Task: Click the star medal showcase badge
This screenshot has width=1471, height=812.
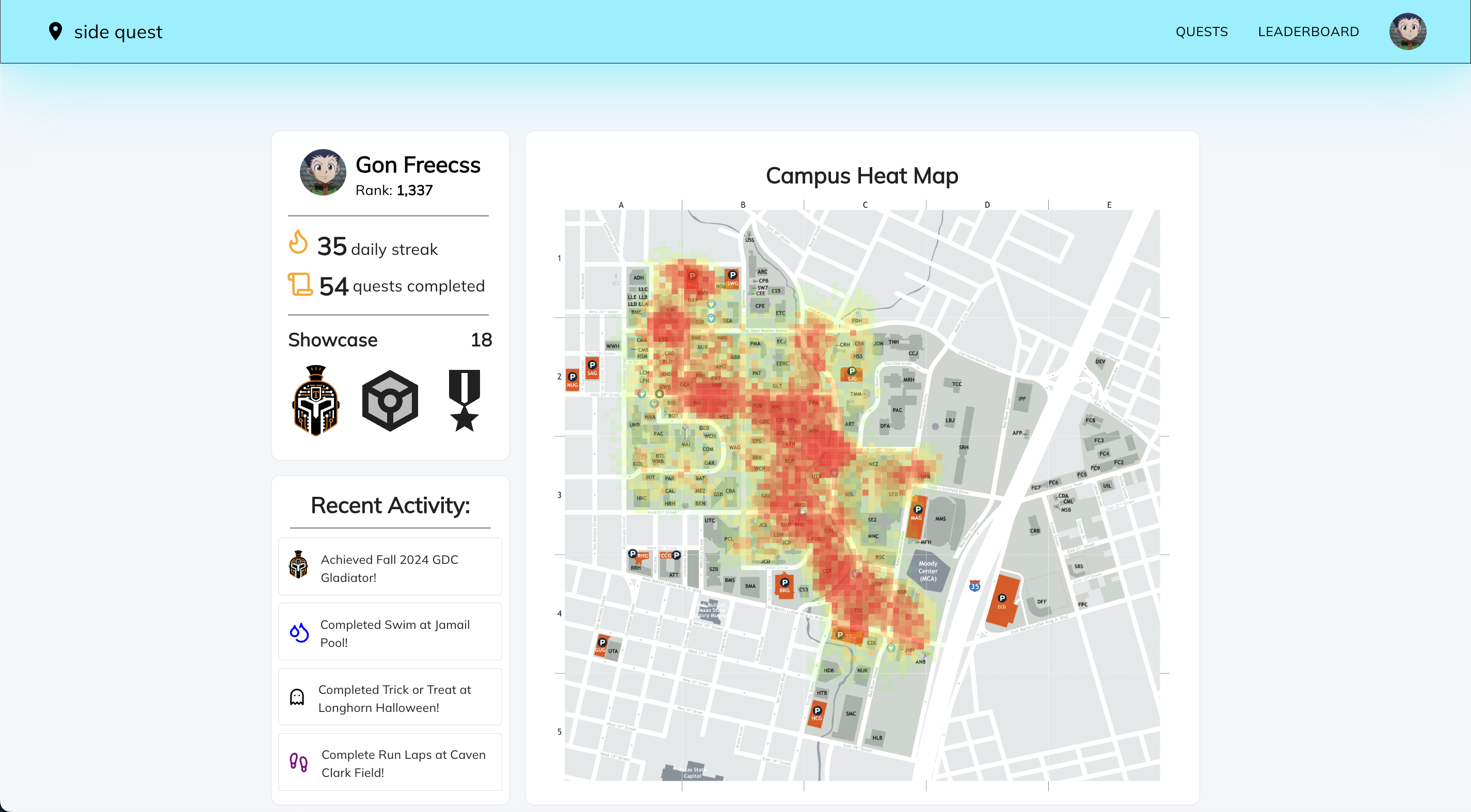Action: pos(464,400)
